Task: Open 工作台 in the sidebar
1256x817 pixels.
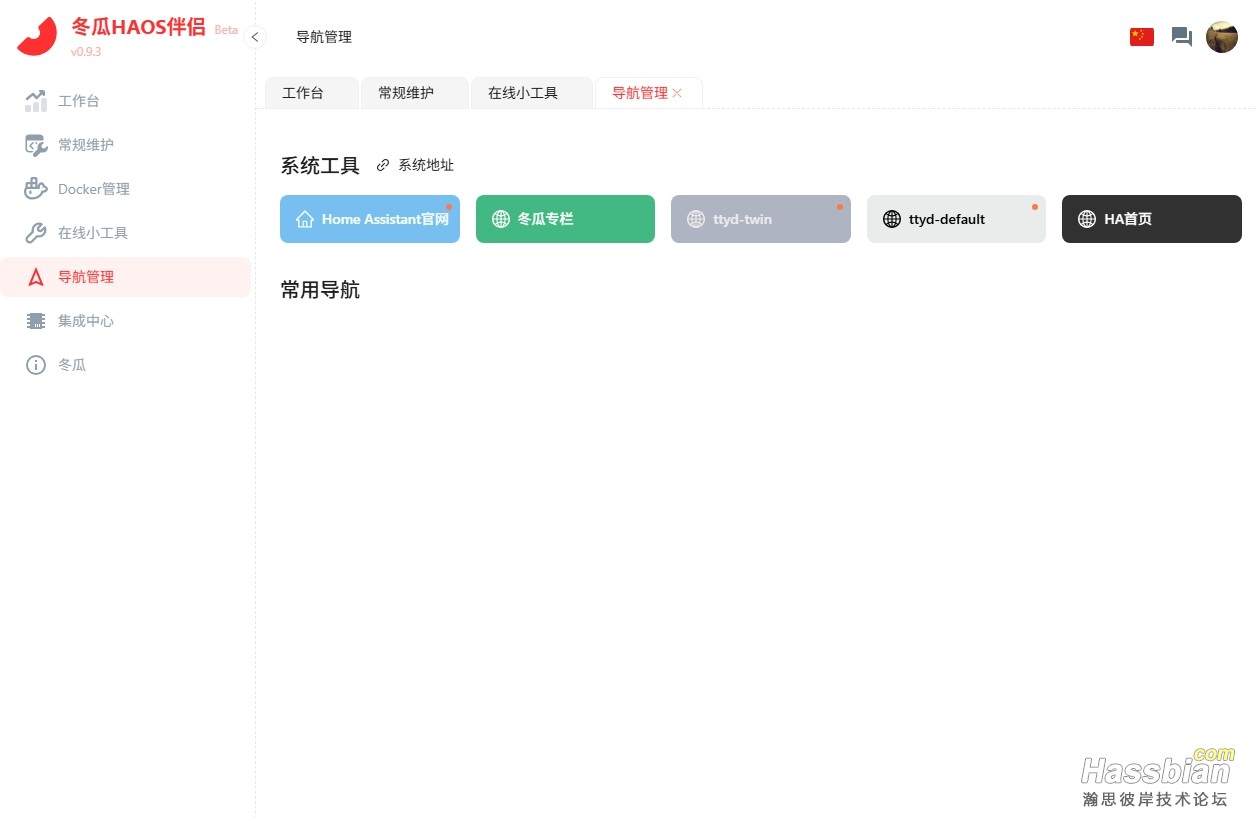Action: click(x=126, y=101)
